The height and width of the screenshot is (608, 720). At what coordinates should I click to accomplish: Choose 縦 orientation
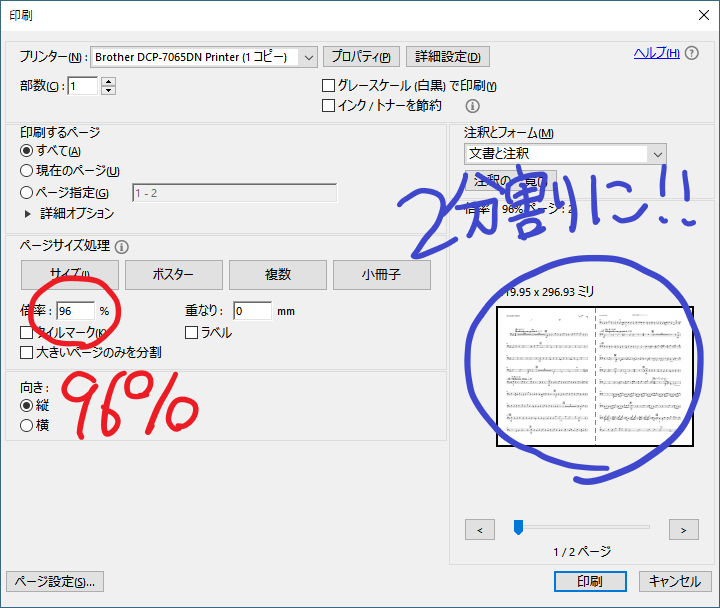tap(27, 405)
